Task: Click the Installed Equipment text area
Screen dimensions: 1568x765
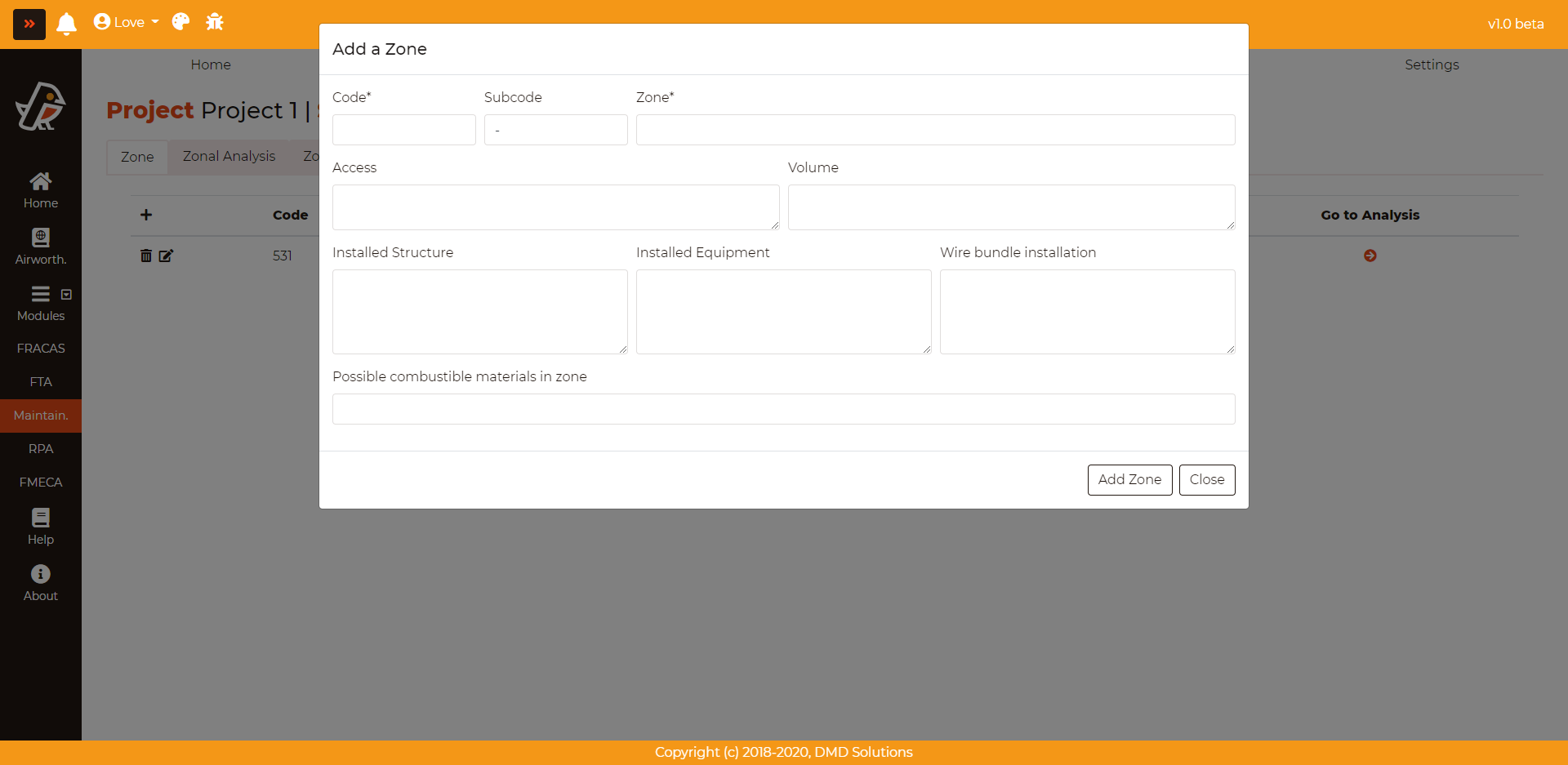Action: [x=783, y=311]
